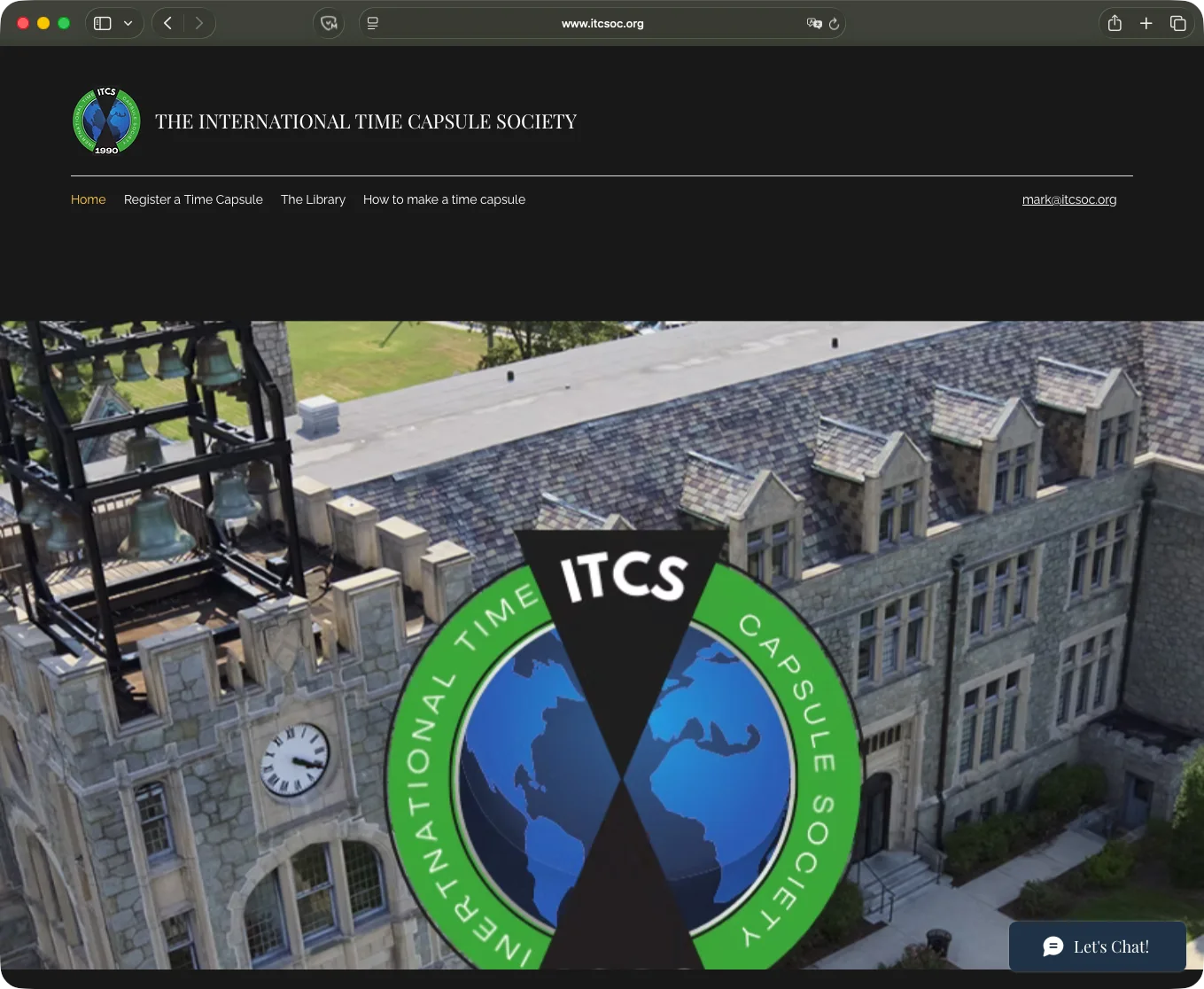
Task: Open the page reader menu icon in address bar
Action: [373, 23]
